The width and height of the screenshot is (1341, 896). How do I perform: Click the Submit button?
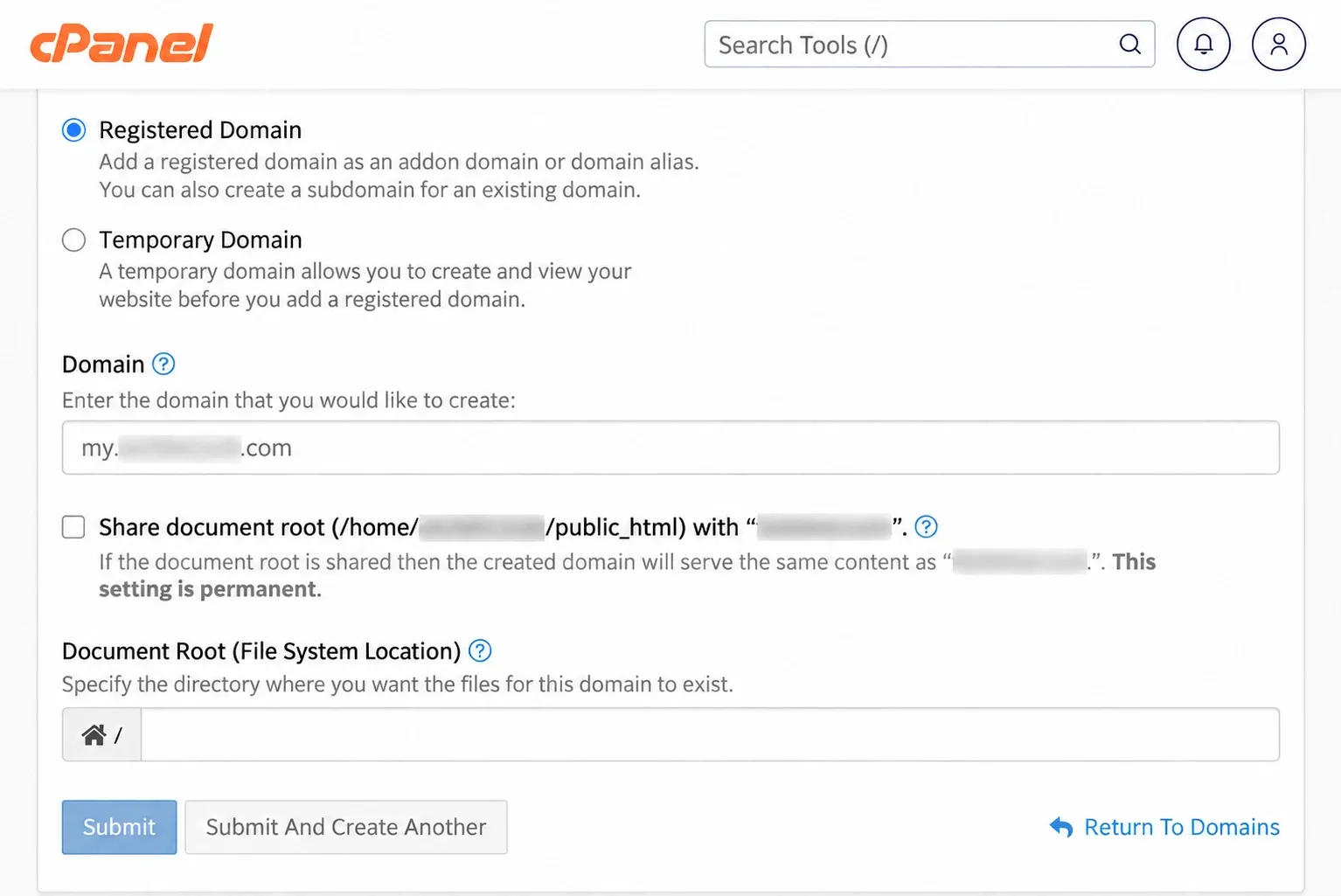tap(119, 827)
